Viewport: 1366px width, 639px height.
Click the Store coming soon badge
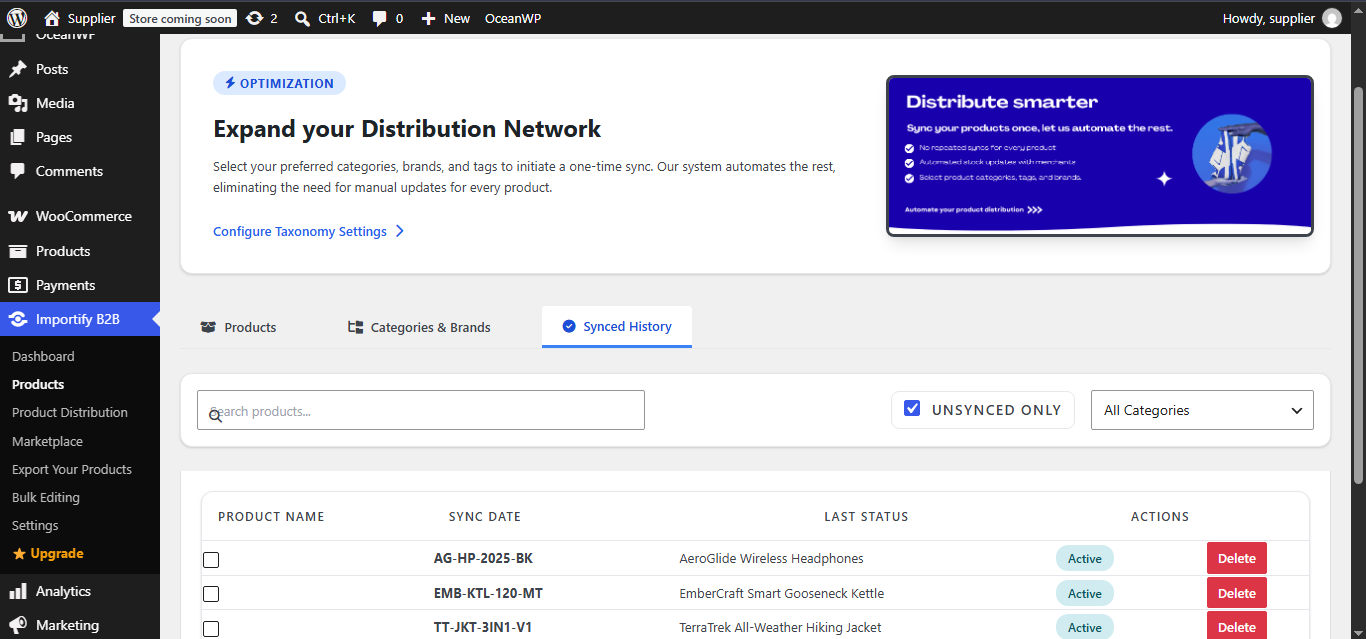(x=180, y=18)
